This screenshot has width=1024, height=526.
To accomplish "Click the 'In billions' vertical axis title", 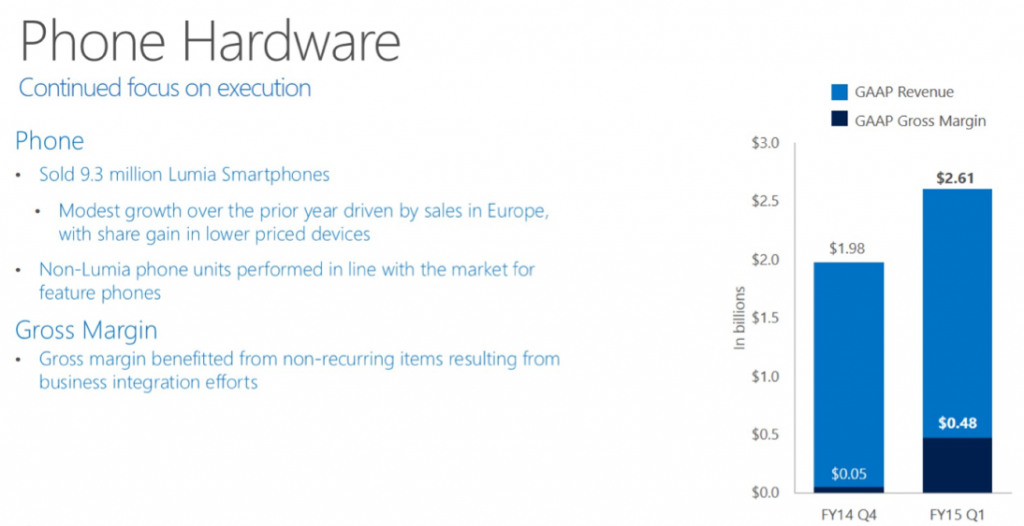I will 741,318.
